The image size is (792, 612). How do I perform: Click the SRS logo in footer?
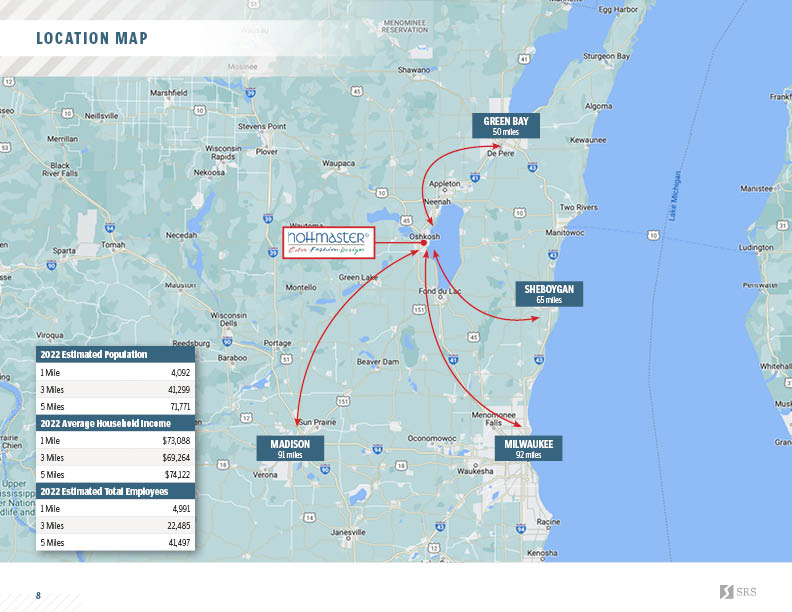(738, 592)
